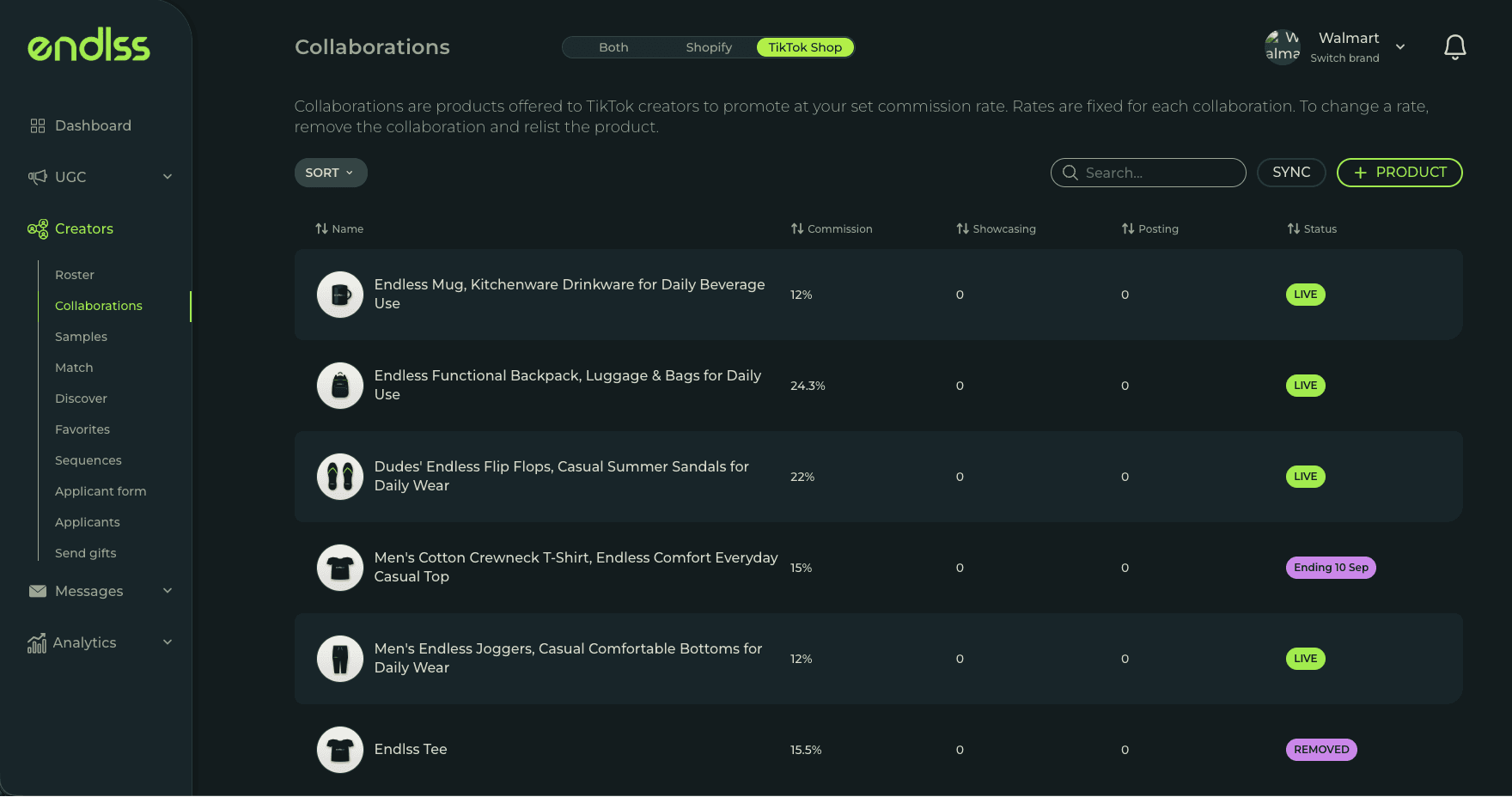The image size is (1512, 797).
Task: Click the REMOVED status badge
Action: pyautogui.click(x=1321, y=750)
